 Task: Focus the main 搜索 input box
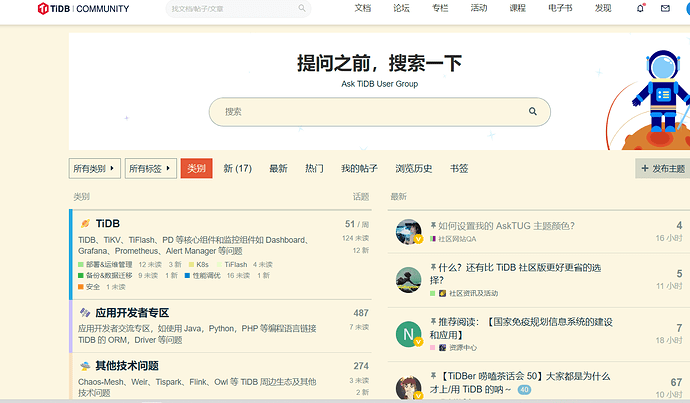(379, 112)
